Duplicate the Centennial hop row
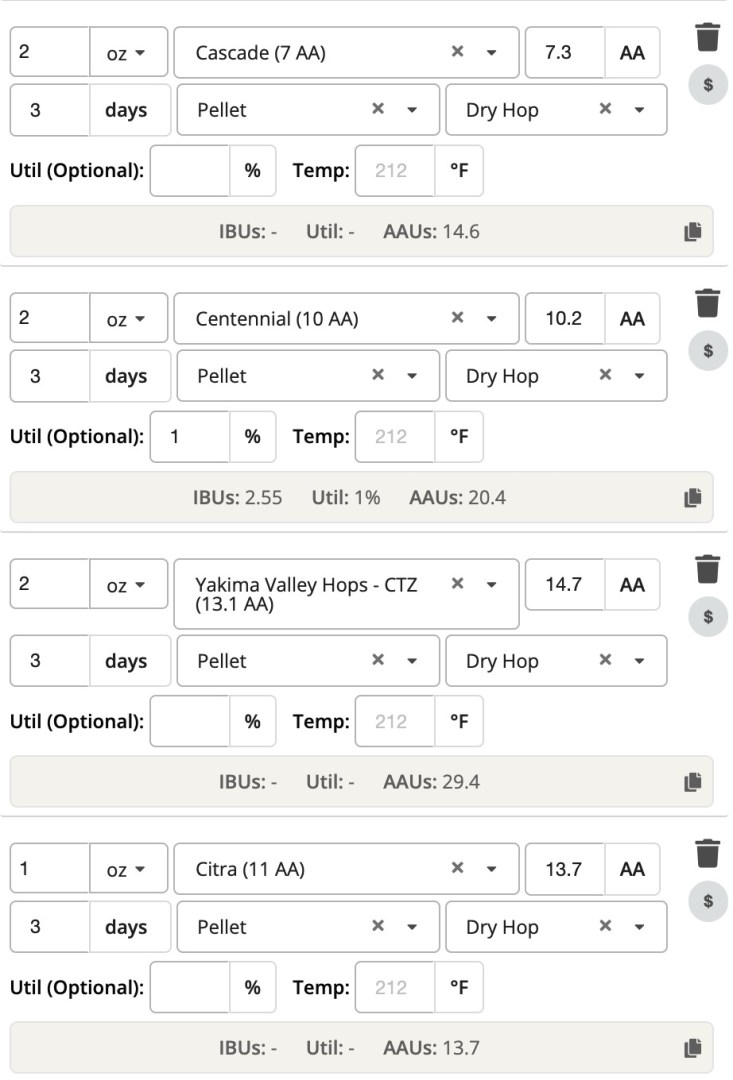The image size is (733, 1080). click(692, 497)
